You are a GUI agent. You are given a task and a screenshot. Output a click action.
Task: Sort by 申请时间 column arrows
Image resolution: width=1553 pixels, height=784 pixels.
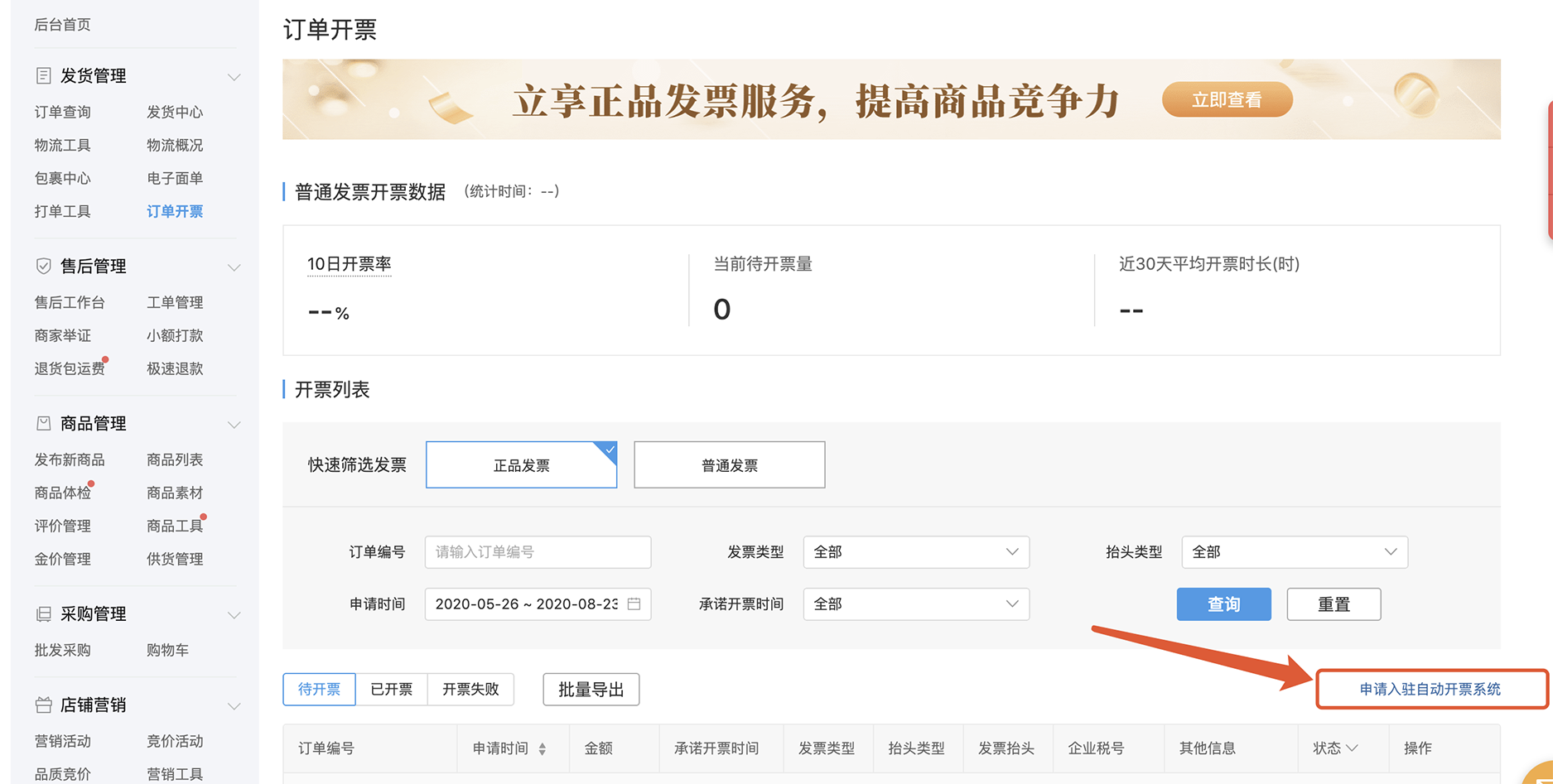click(543, 749)
